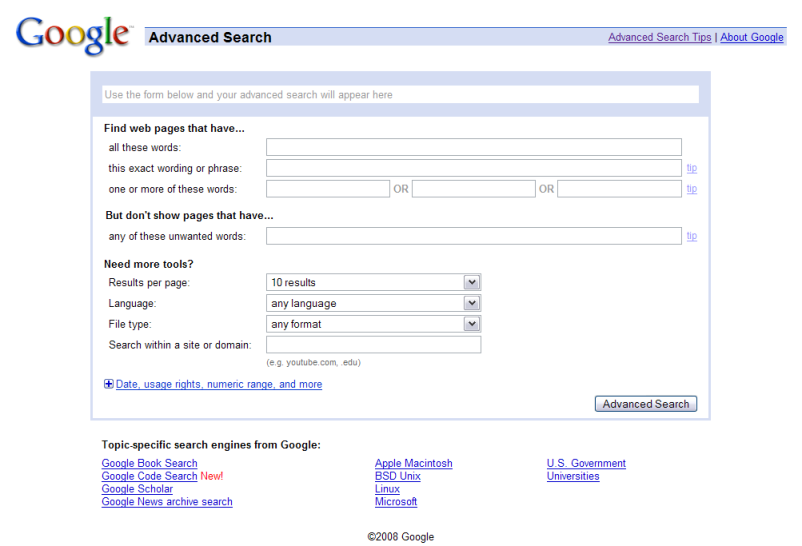
Task: Open the Linux search link
Action: (x=387, y=489)
